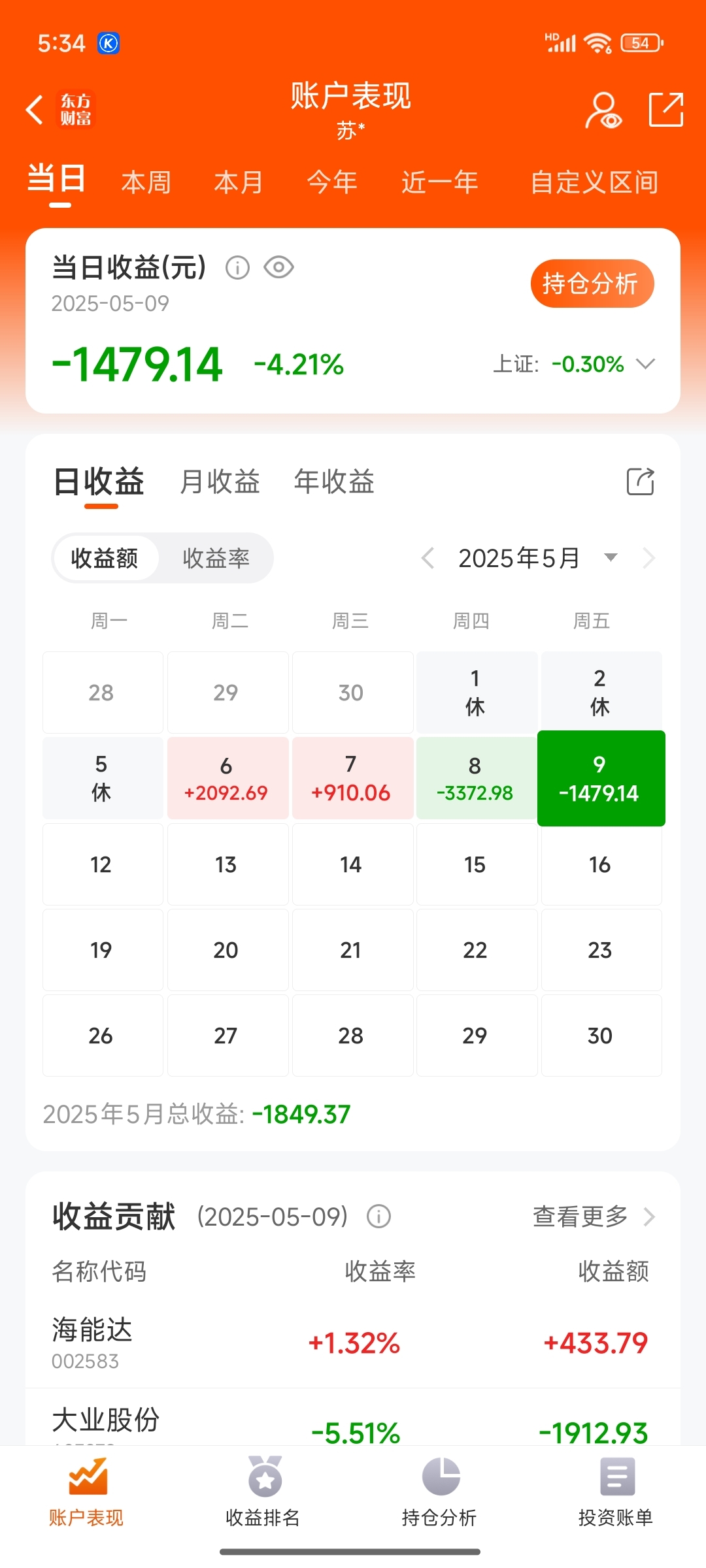Open the account profile eye icon
This screenshot has width=706, height=1568.
603,110
